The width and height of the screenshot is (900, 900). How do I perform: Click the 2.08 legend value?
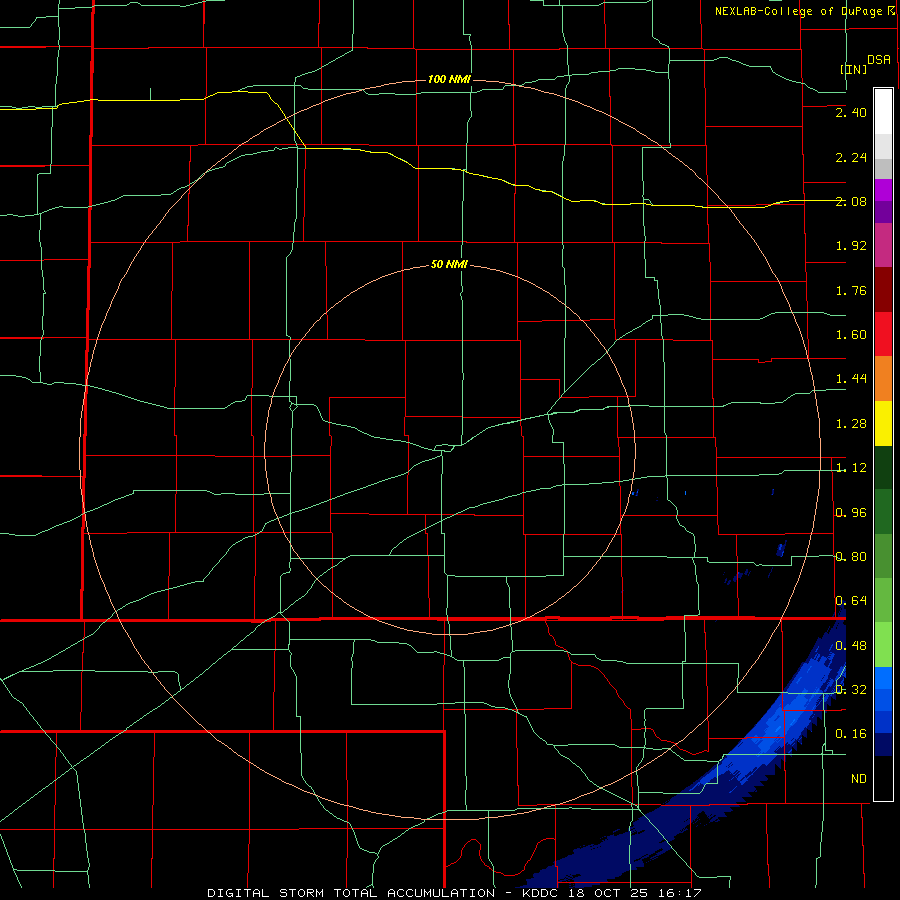point(851,201)
